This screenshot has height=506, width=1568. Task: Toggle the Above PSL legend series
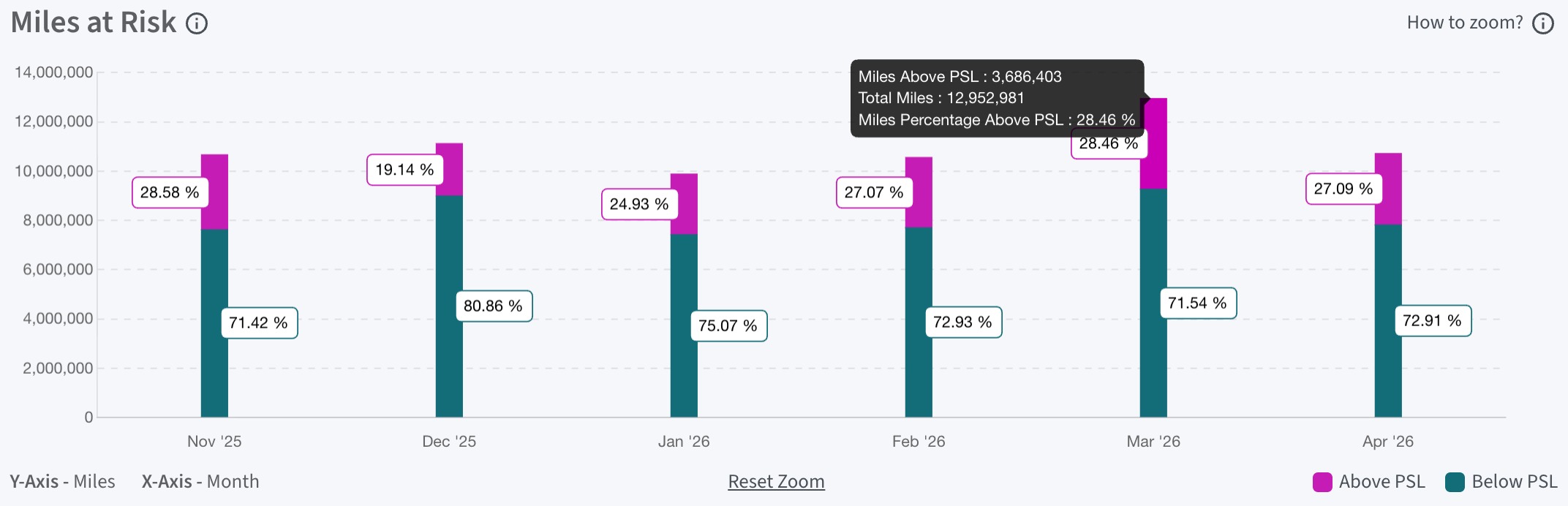[1369, 482]
